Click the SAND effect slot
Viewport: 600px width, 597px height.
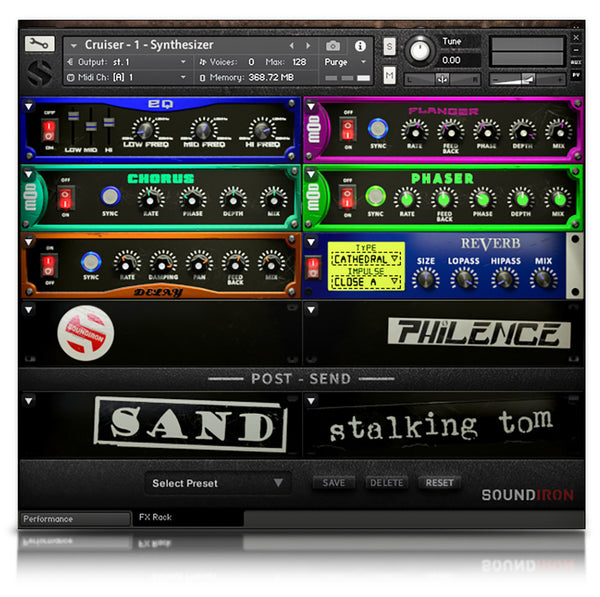pos(190,426)
